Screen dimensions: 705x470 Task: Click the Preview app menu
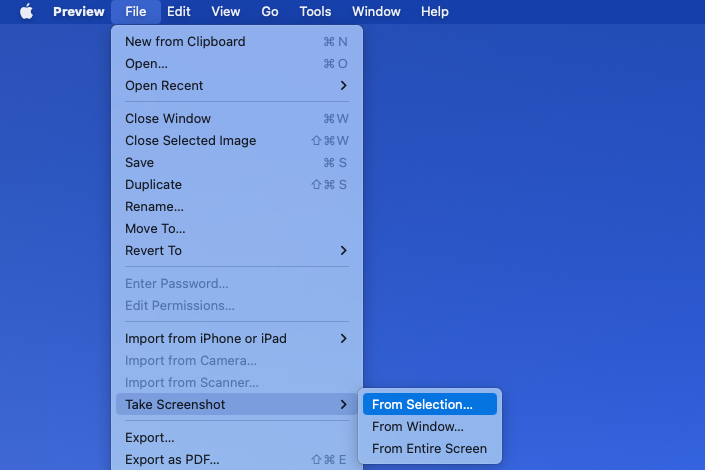[x=78, y=12]
